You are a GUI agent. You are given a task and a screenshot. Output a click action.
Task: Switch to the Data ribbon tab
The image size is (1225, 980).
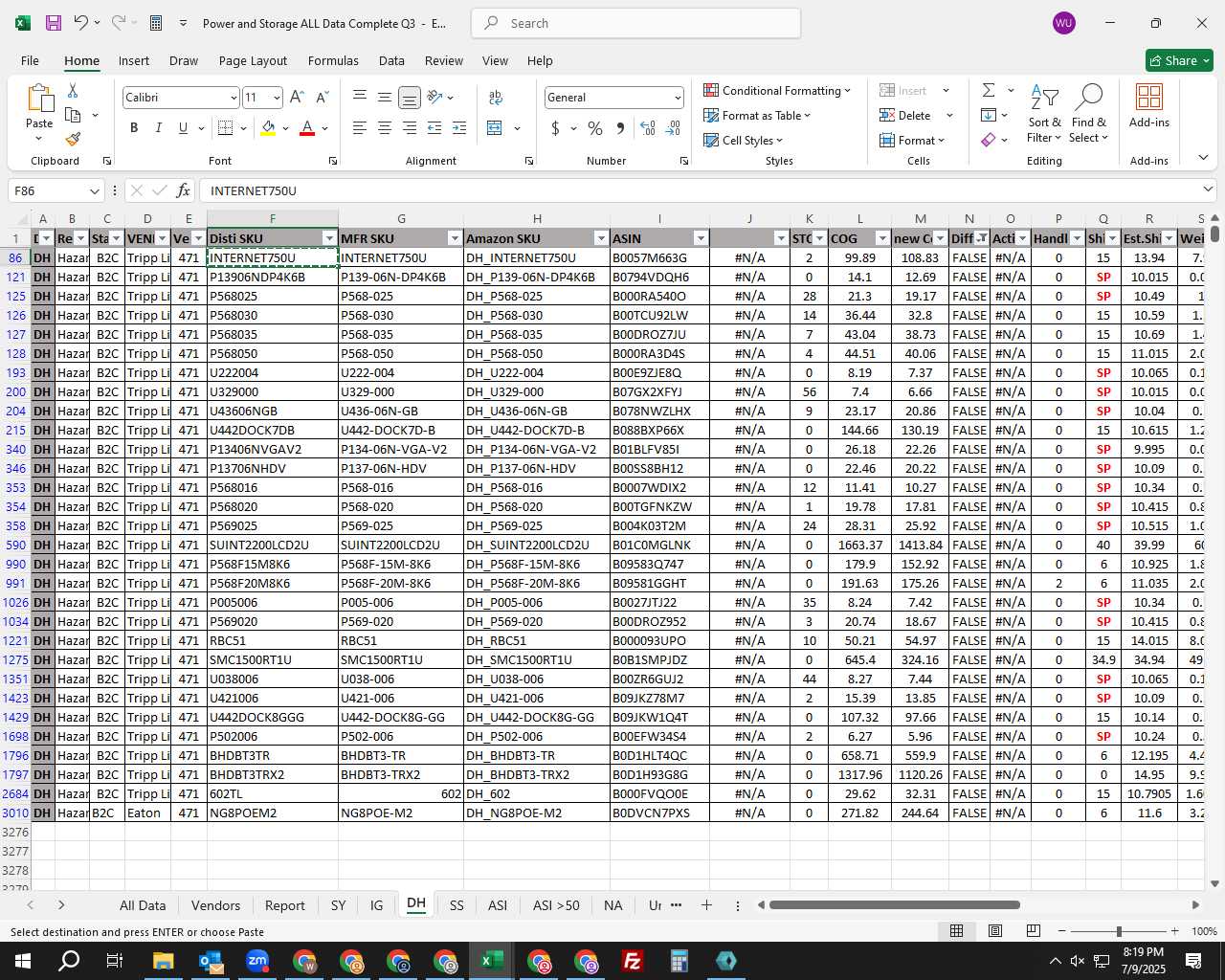tap(391, 60)
